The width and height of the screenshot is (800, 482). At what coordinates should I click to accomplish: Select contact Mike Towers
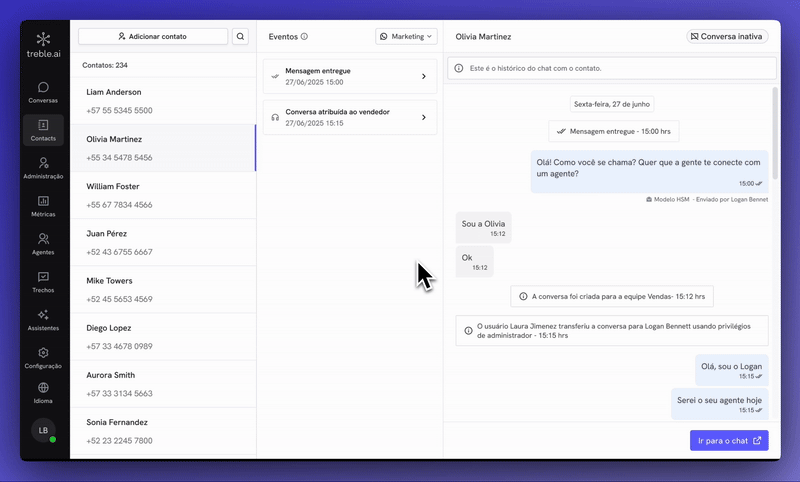(163, 290)
